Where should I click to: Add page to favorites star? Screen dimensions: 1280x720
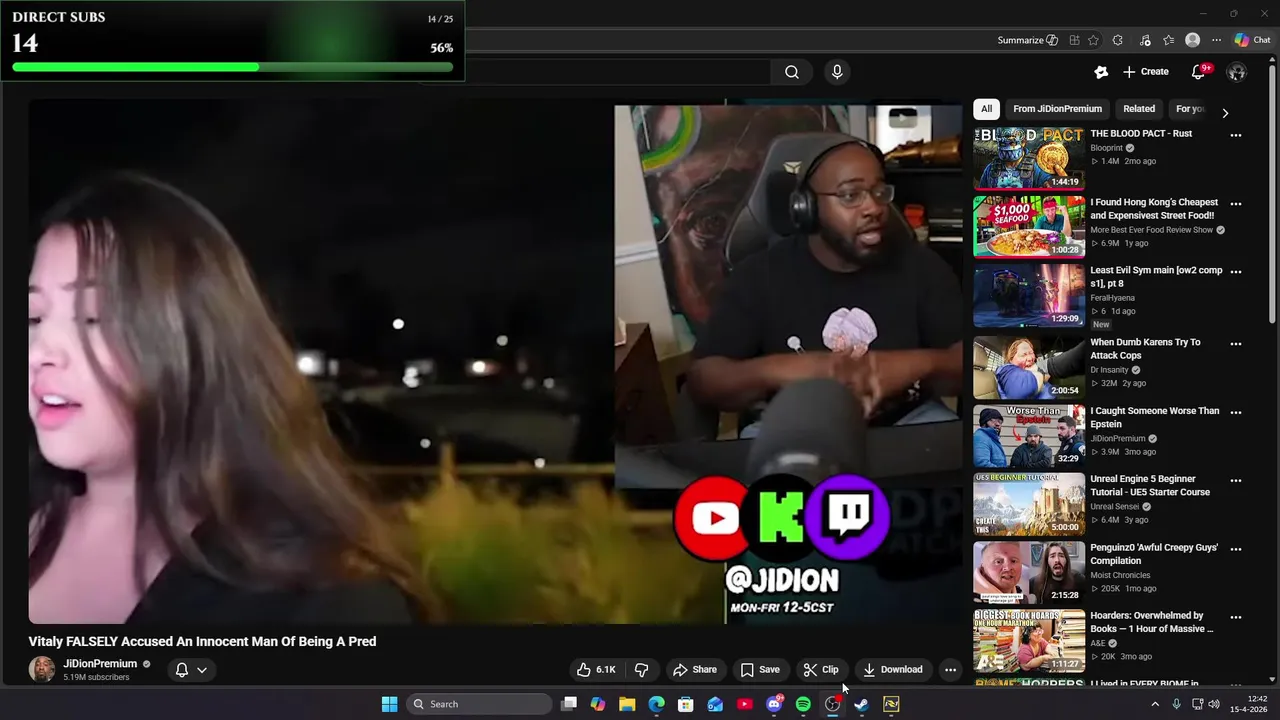point(1093,40)
